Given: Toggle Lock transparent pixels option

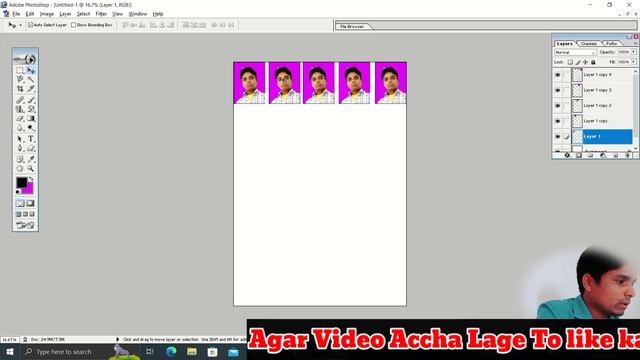Looking at the screenshot, I should coord(570,62).
